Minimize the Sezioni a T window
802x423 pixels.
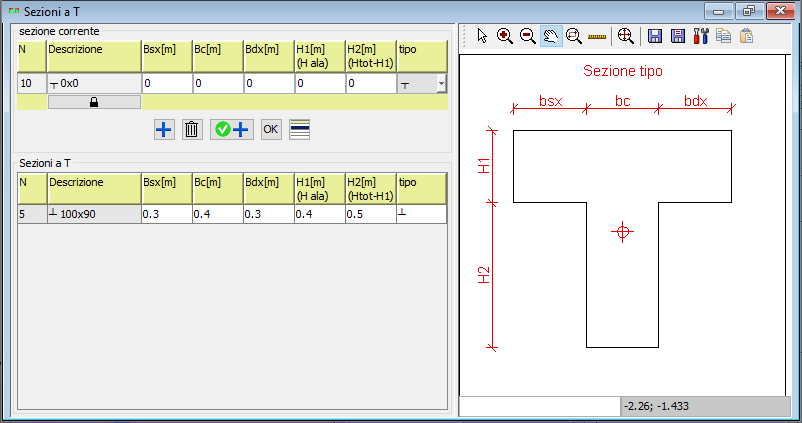[719, 11]
